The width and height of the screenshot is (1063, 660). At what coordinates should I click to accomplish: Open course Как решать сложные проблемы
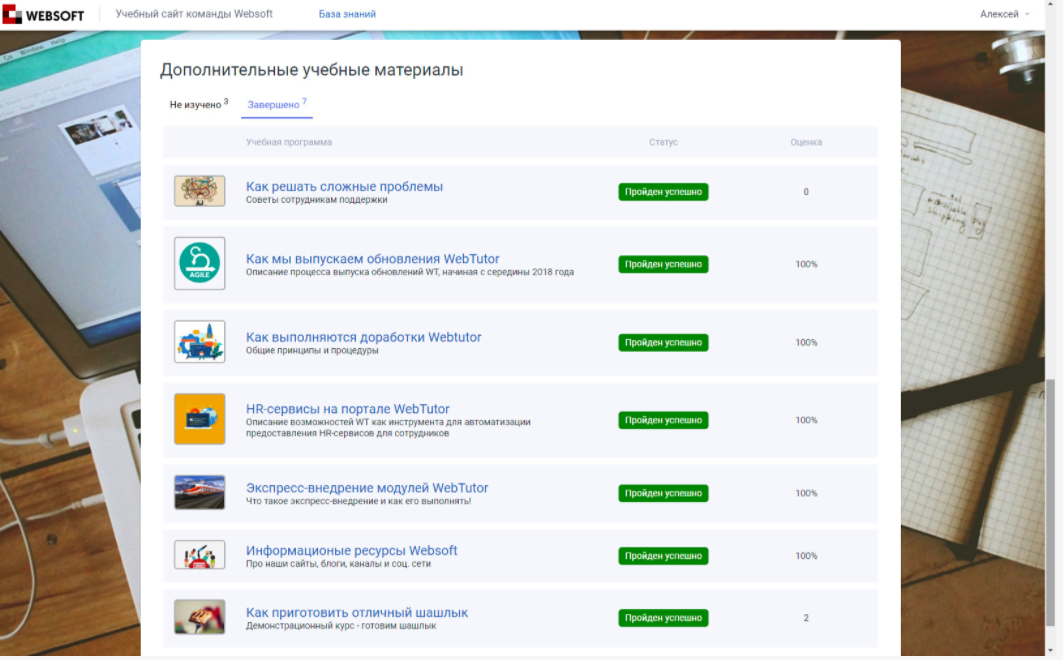[344, 186]
